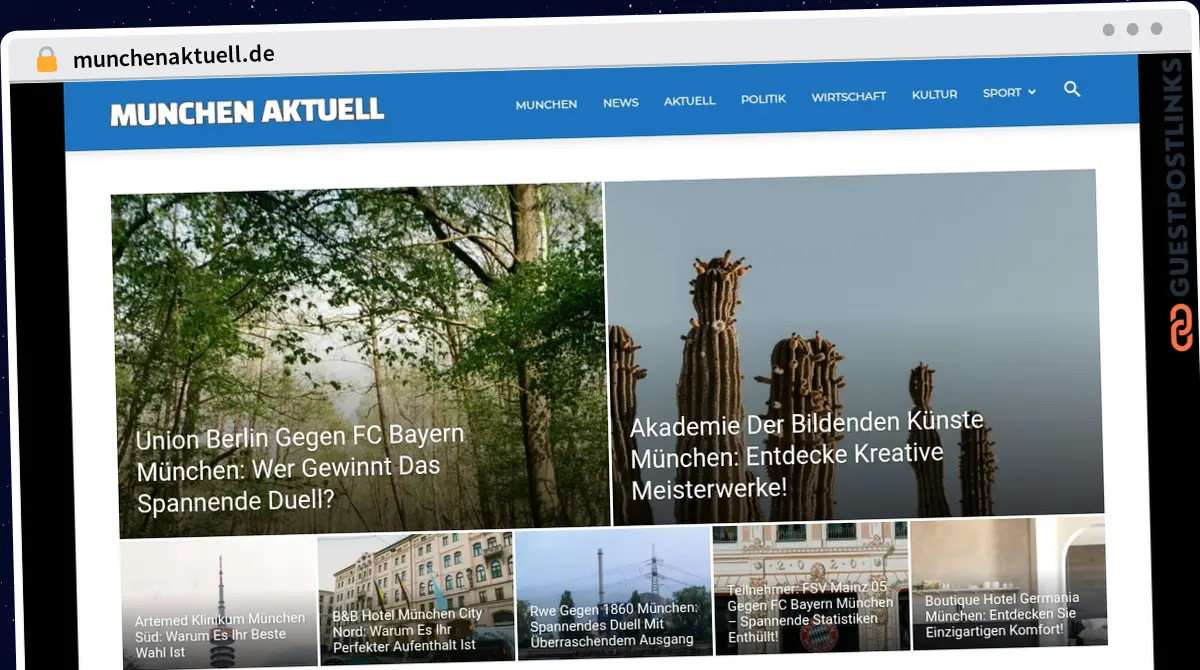Click the munchenaktuell.de address bar text

tap(174, 56)
